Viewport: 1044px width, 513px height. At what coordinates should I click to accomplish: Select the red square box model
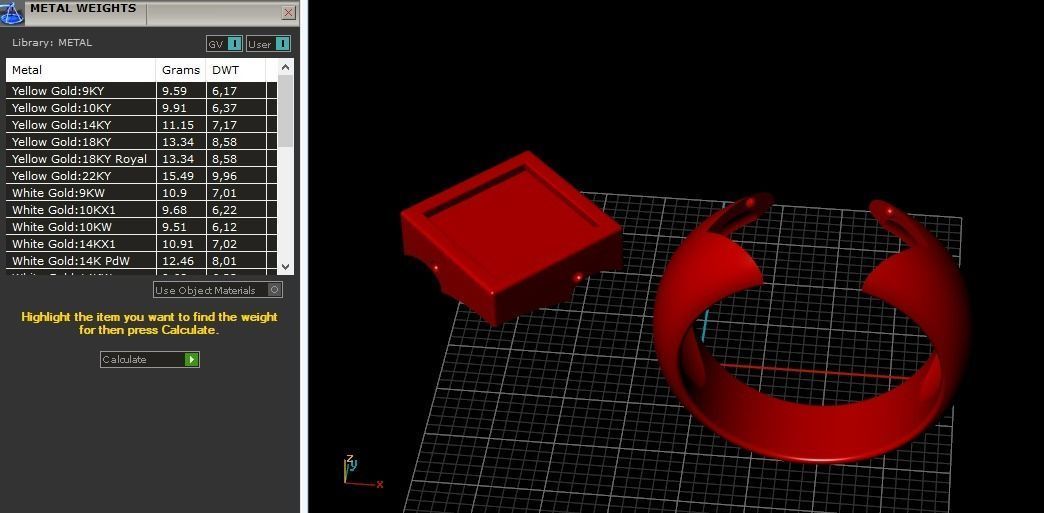[511, 237]
